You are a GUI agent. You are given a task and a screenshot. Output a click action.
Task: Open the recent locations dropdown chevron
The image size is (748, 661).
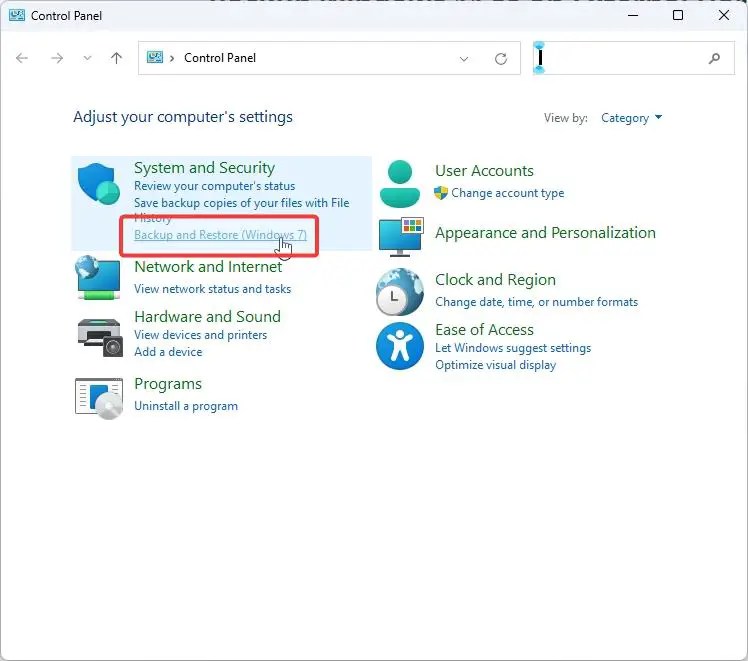(x=87, y=58)
